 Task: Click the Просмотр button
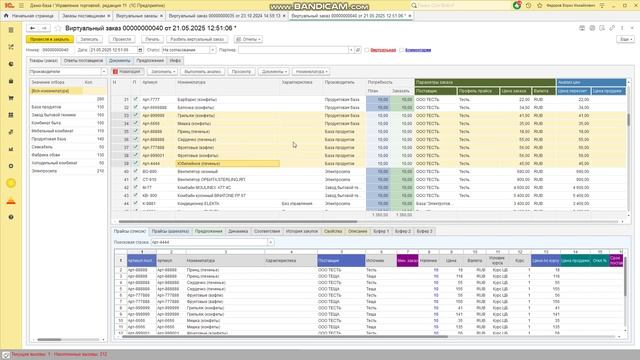point(241,71)
